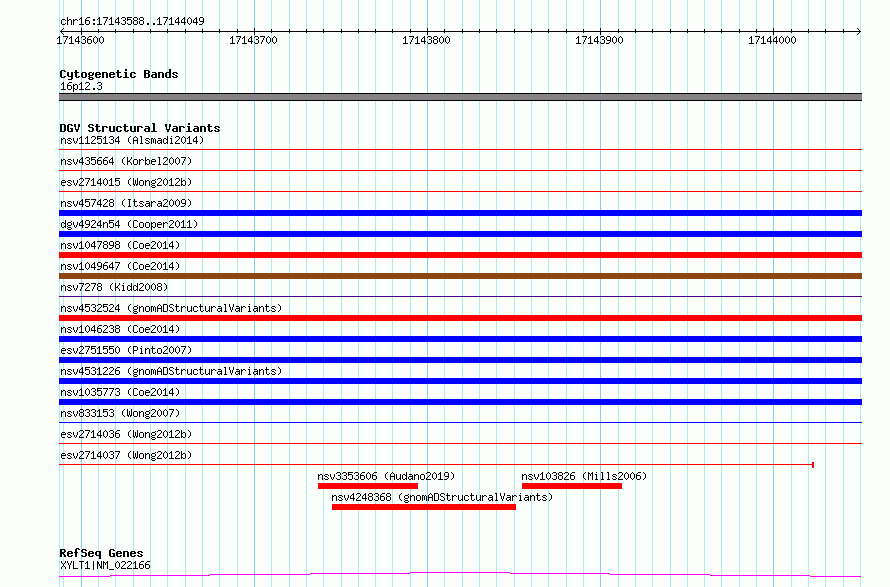This screenshot has width=890, height=587.
Task: Click the DGV Structural Variants track title
Action: [x=140, y=128]
